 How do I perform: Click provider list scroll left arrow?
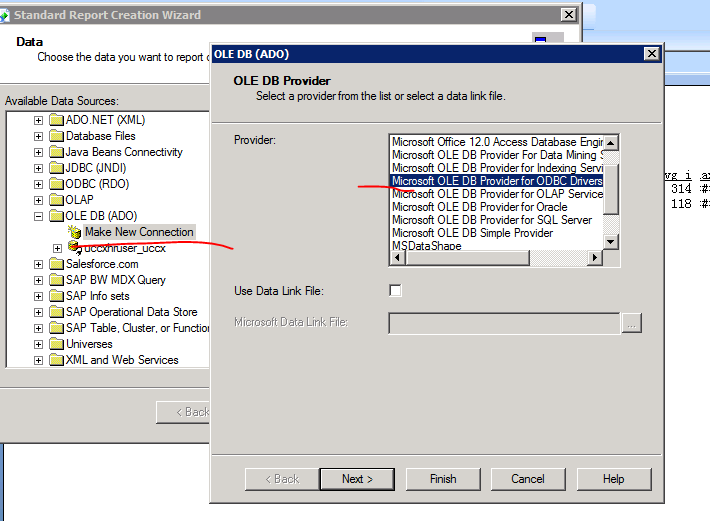coord(397,258)
